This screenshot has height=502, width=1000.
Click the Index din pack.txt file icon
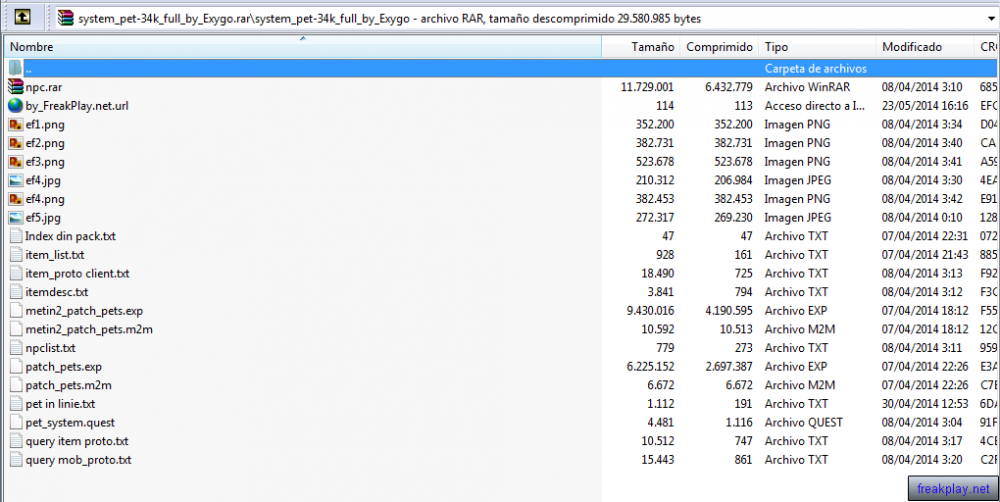pyautogui.click(x=16, y=236)
